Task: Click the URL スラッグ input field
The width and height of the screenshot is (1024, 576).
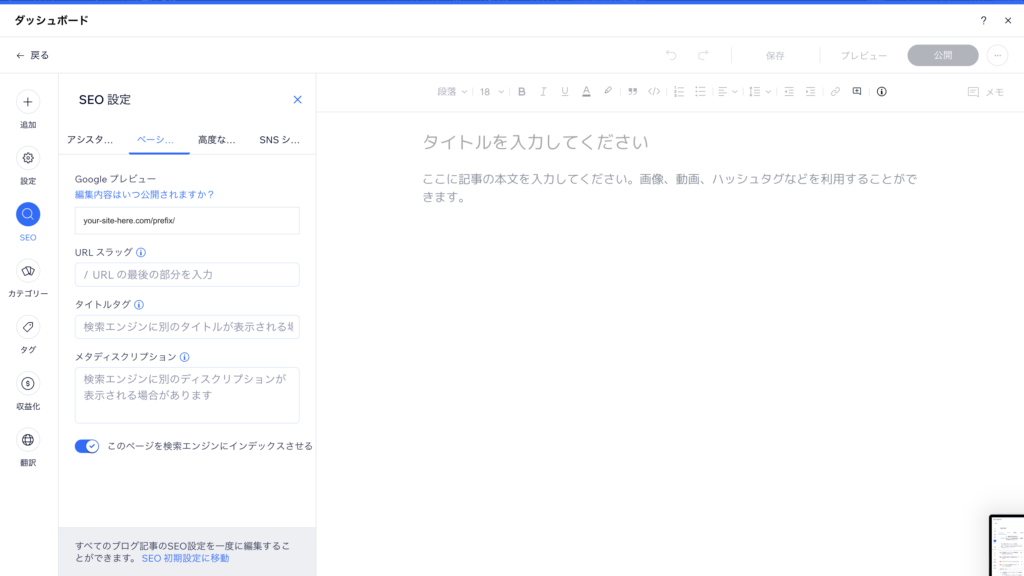Action: click(x=187, y=275)
